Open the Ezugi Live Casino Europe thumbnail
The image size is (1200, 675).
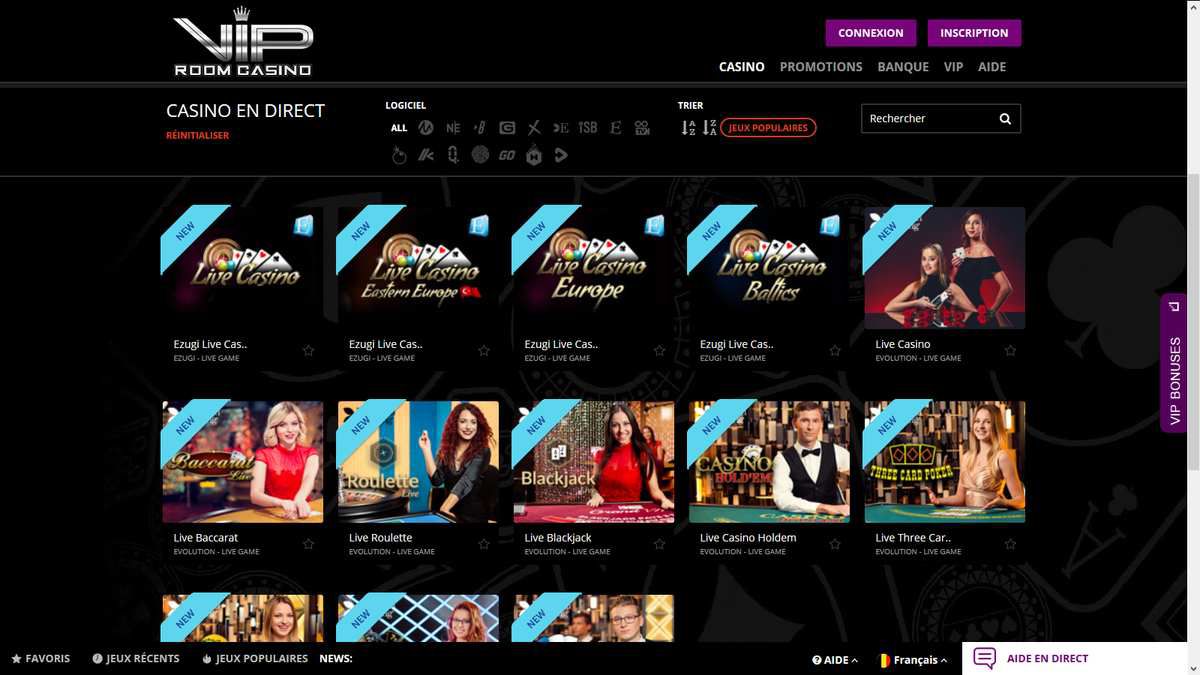point(594,268)
